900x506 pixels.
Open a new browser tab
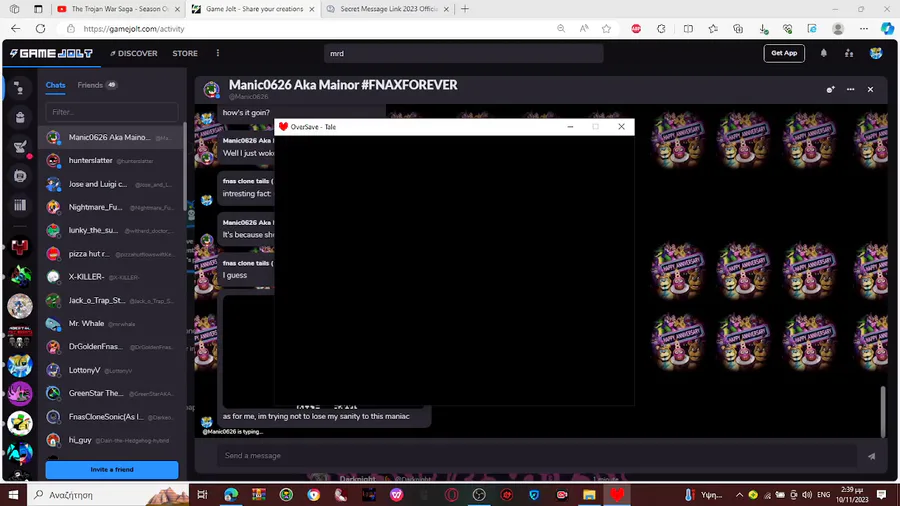tap(465, 9)
